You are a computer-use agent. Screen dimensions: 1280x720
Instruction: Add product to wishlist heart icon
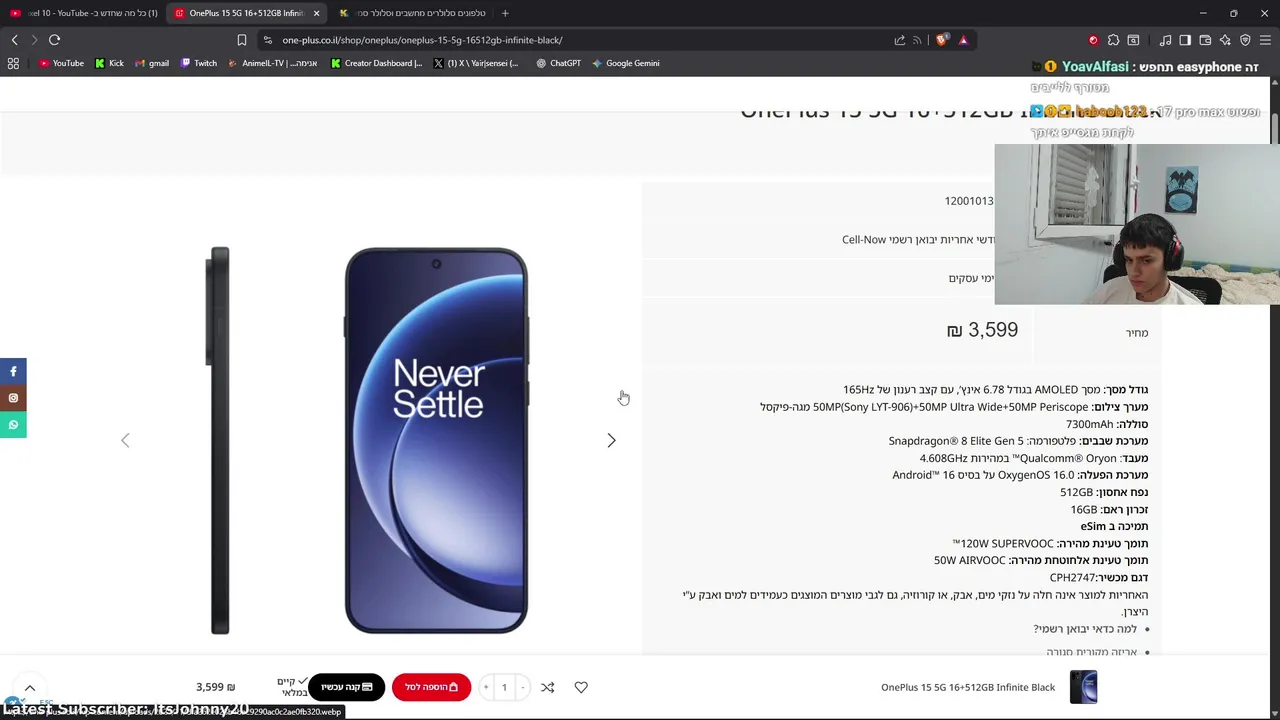coord(581,687)
